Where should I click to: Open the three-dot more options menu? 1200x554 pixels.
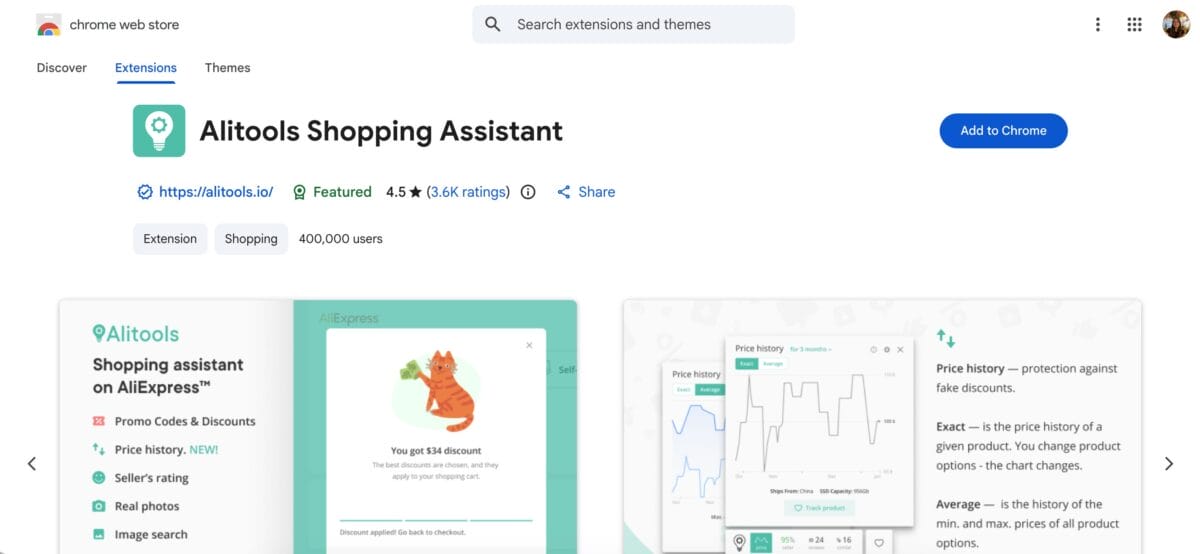click(1098, 25)
